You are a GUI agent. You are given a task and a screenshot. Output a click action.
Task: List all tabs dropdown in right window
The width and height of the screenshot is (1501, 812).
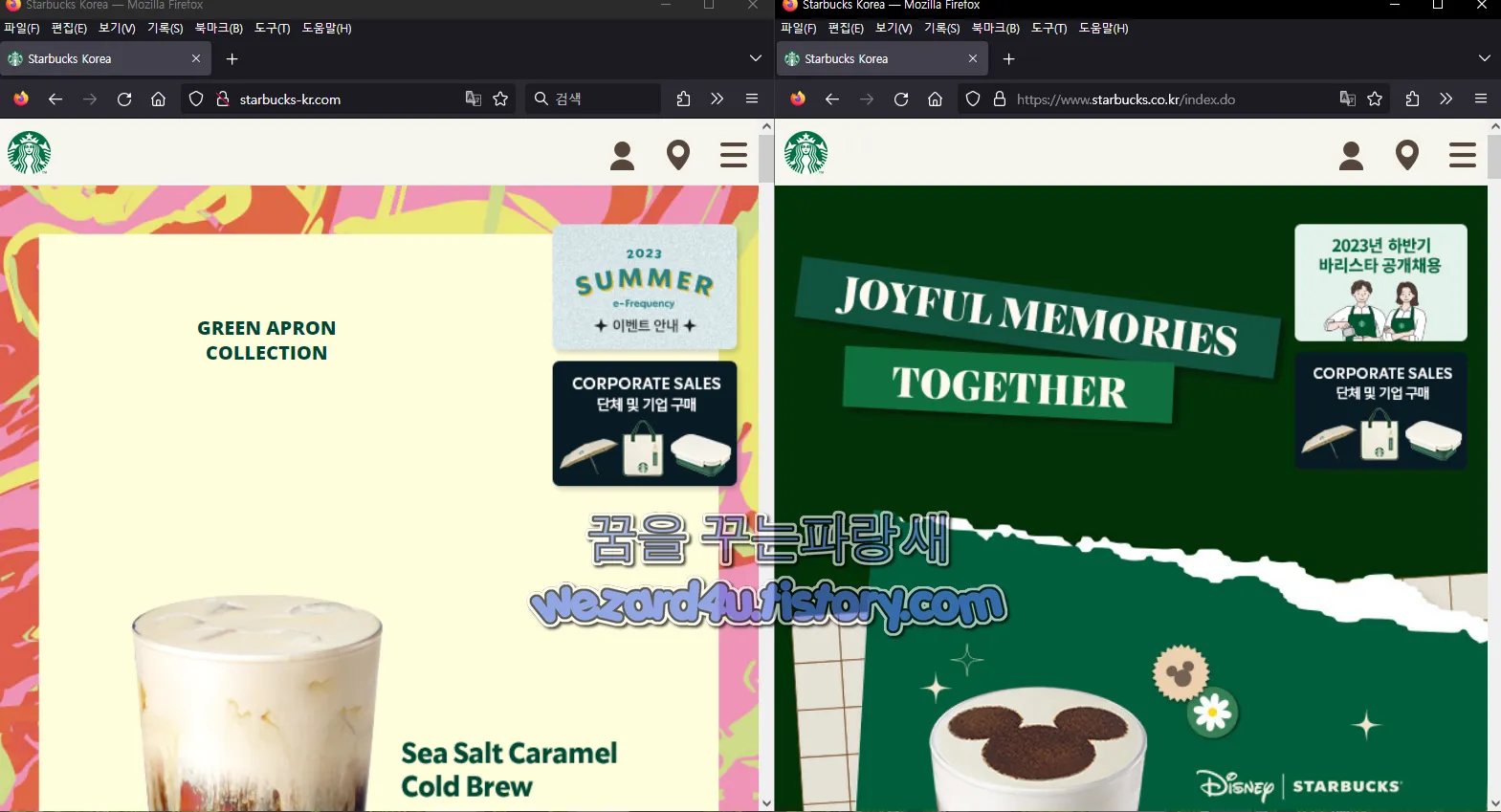(x=1485, y=58)
